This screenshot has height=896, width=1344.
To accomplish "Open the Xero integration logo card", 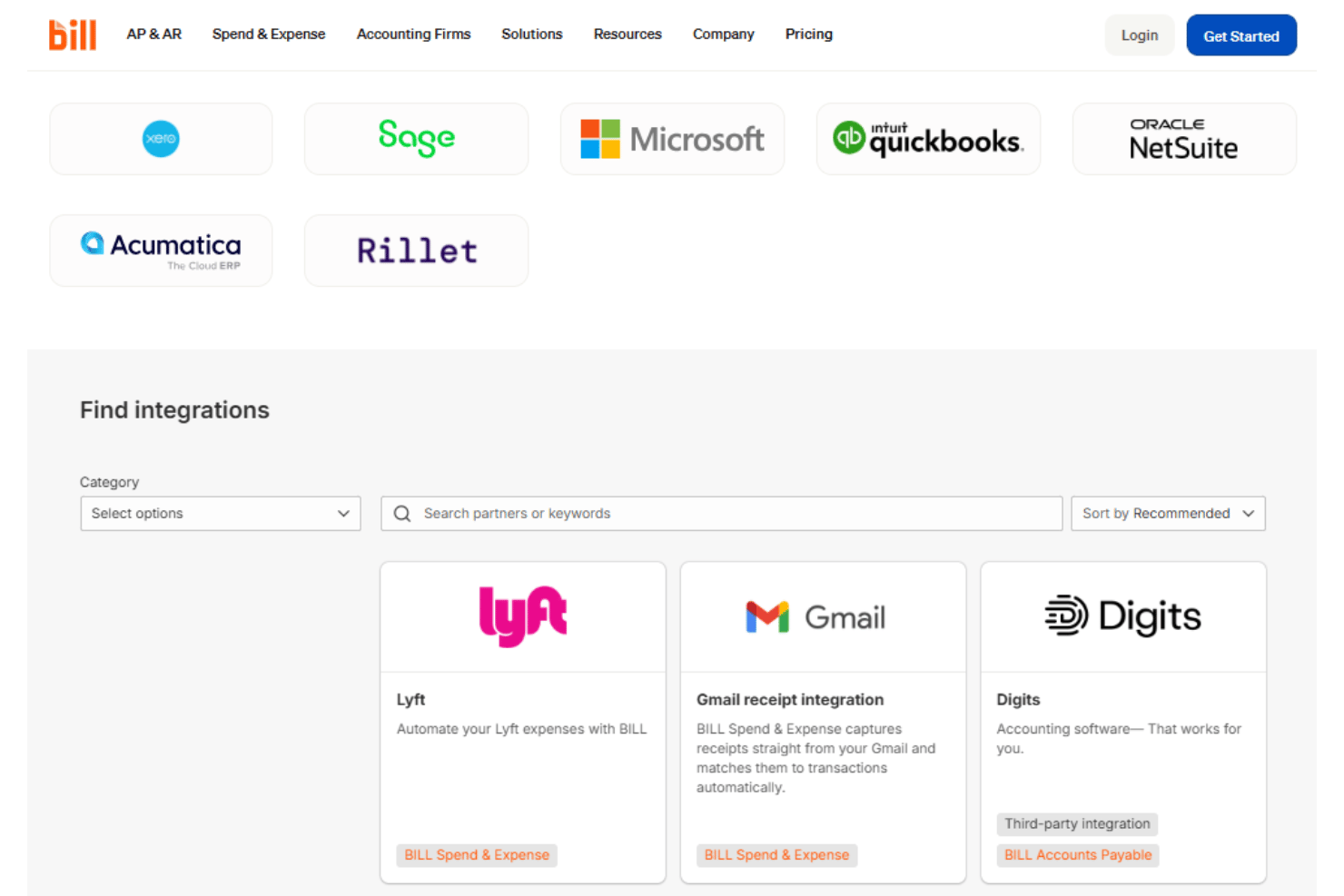I will click(161, 139).
